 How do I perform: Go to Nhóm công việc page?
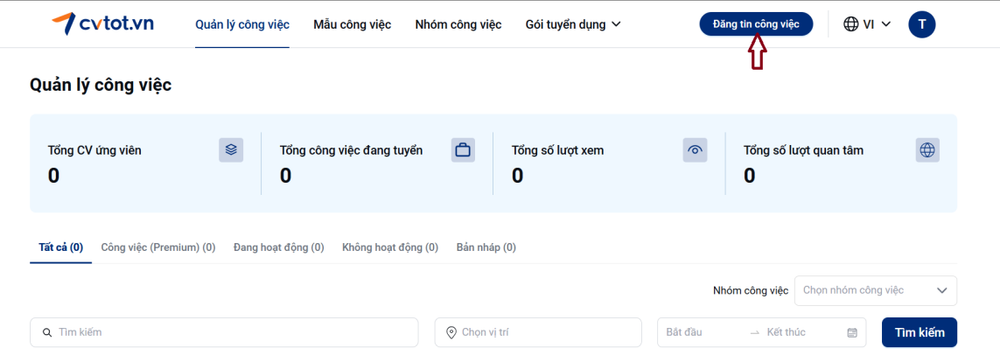[458, 25]
